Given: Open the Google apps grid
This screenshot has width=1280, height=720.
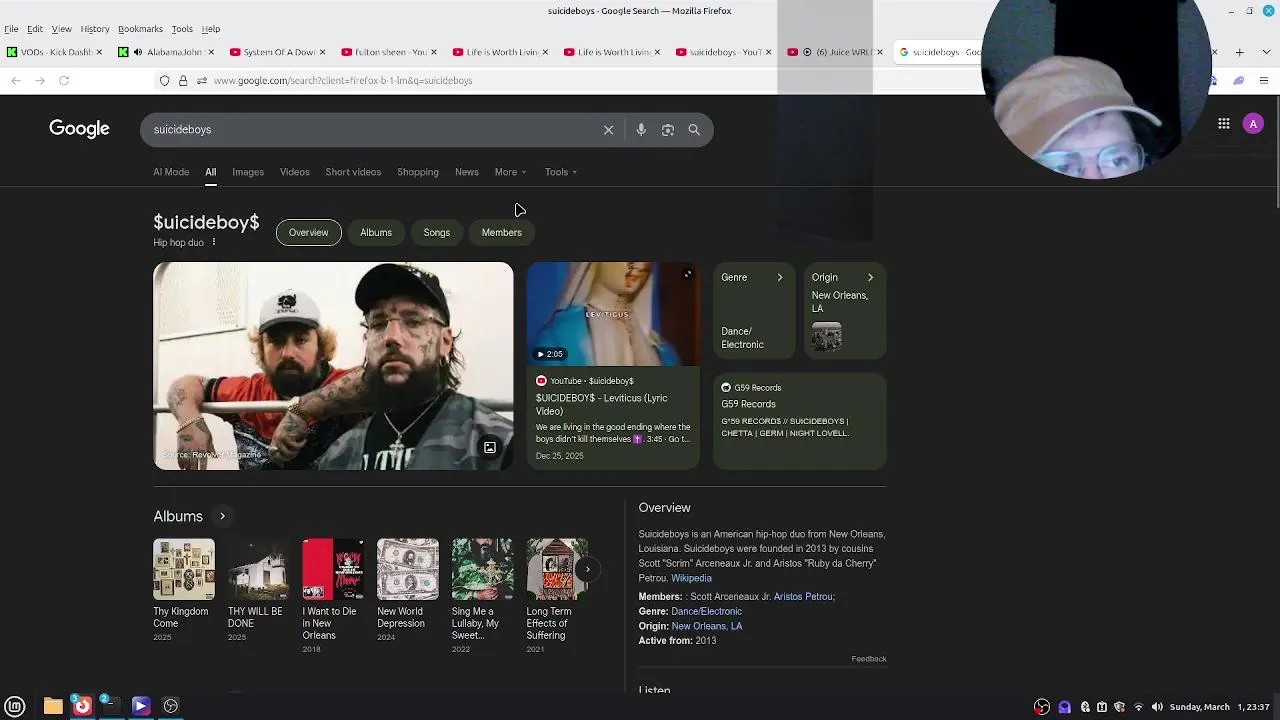Looking at the screenshot, I should [x=1224, y=123].
